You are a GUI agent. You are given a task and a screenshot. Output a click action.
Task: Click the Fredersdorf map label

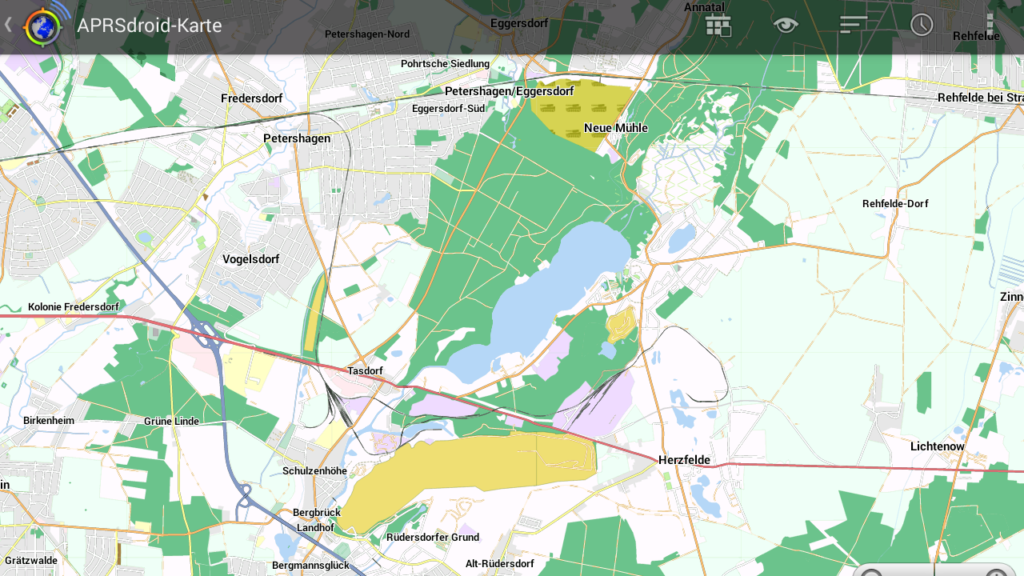coord(251,99)
